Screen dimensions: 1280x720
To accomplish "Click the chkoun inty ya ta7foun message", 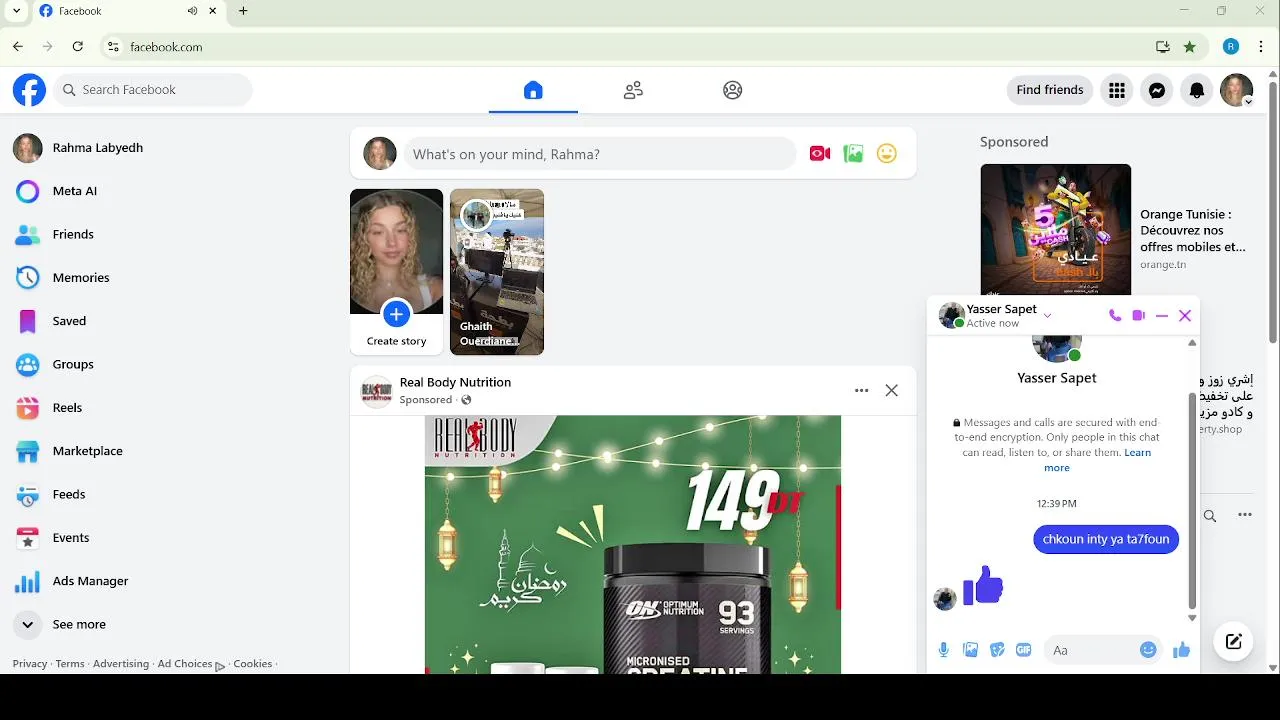I will [1106, 539].
